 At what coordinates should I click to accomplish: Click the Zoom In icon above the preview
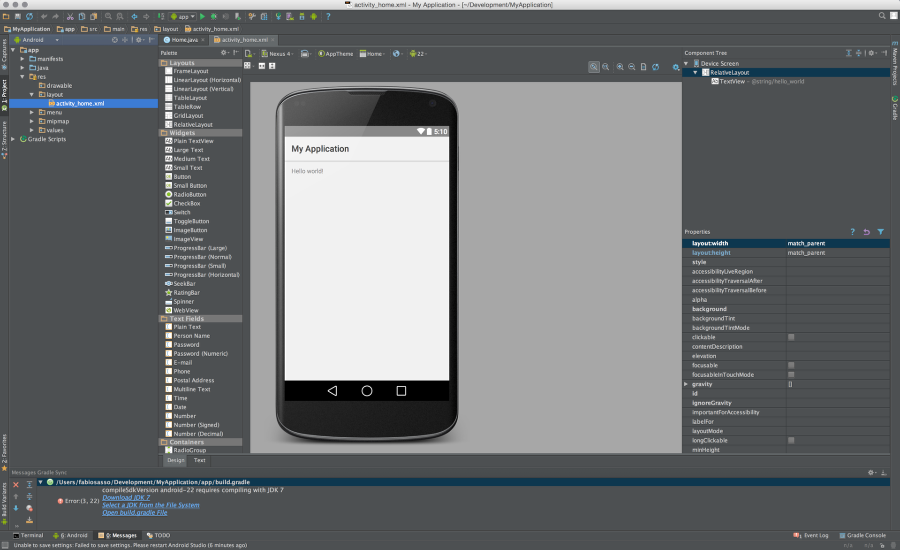[620, 67]
